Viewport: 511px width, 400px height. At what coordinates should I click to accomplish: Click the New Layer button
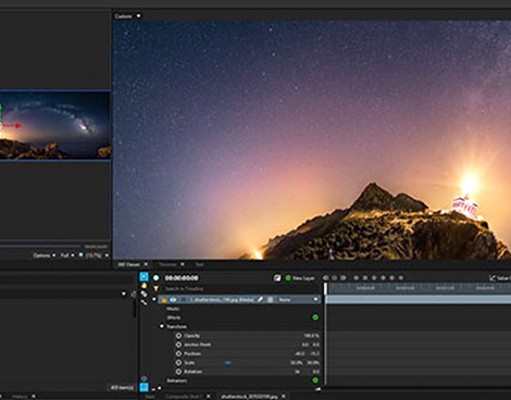[x=300, y=278]
